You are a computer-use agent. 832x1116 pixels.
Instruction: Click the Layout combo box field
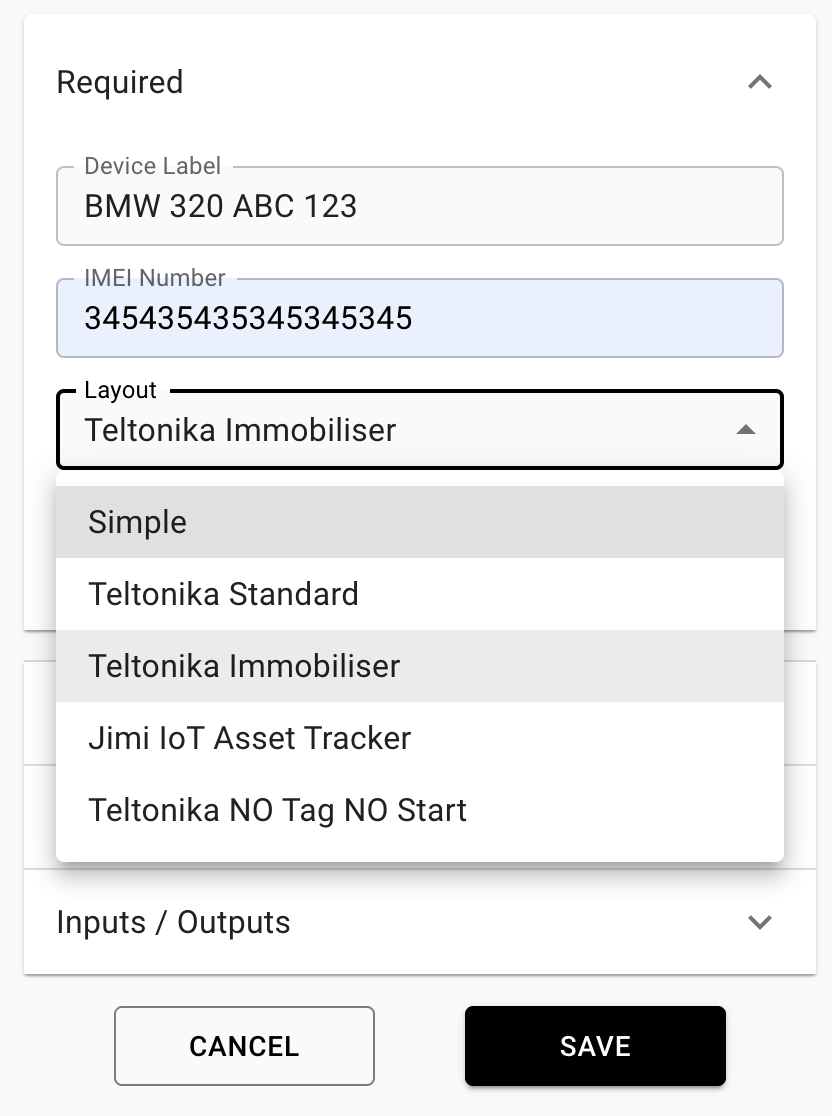tap(400, 430)
